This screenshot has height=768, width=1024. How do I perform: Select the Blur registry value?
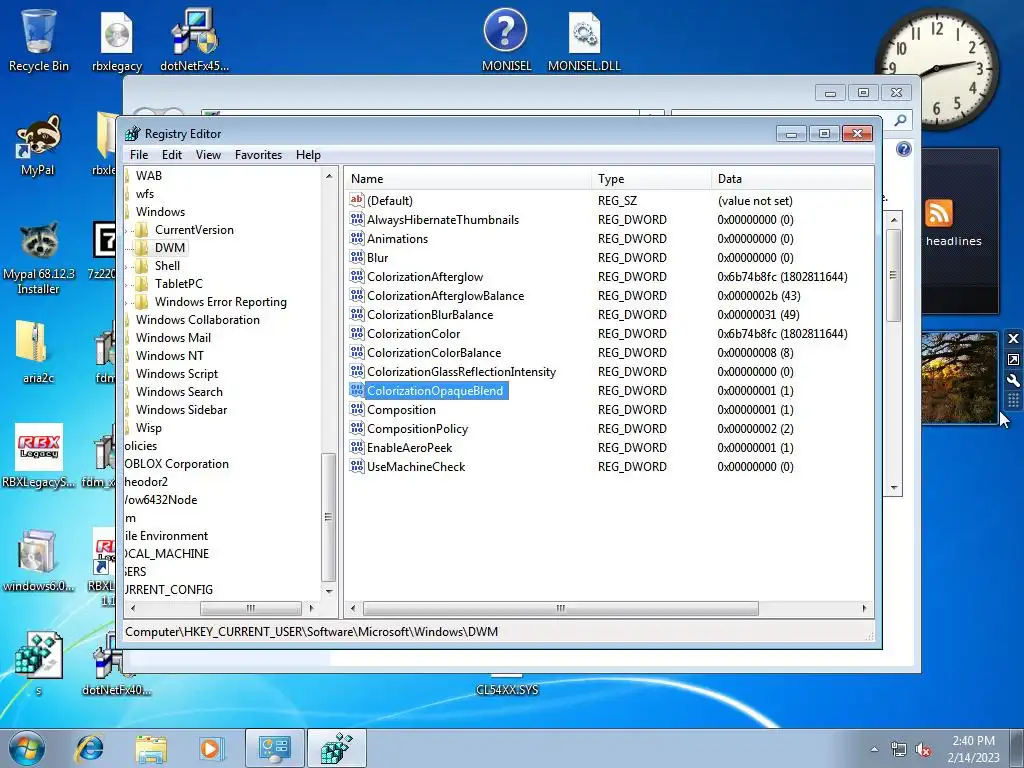[x=377, y=257]
